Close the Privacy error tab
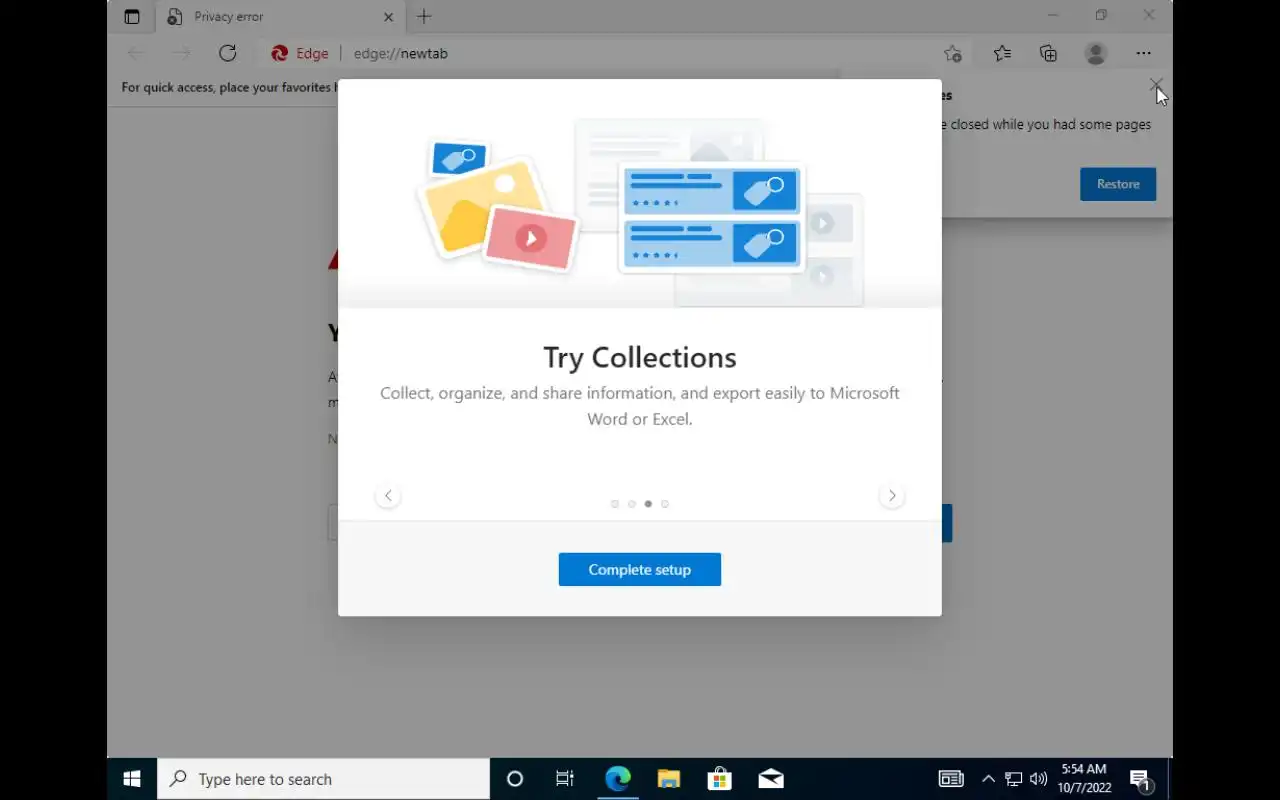Image resolution: width=1280 pixels, height=800 pixels. (388, 16)
